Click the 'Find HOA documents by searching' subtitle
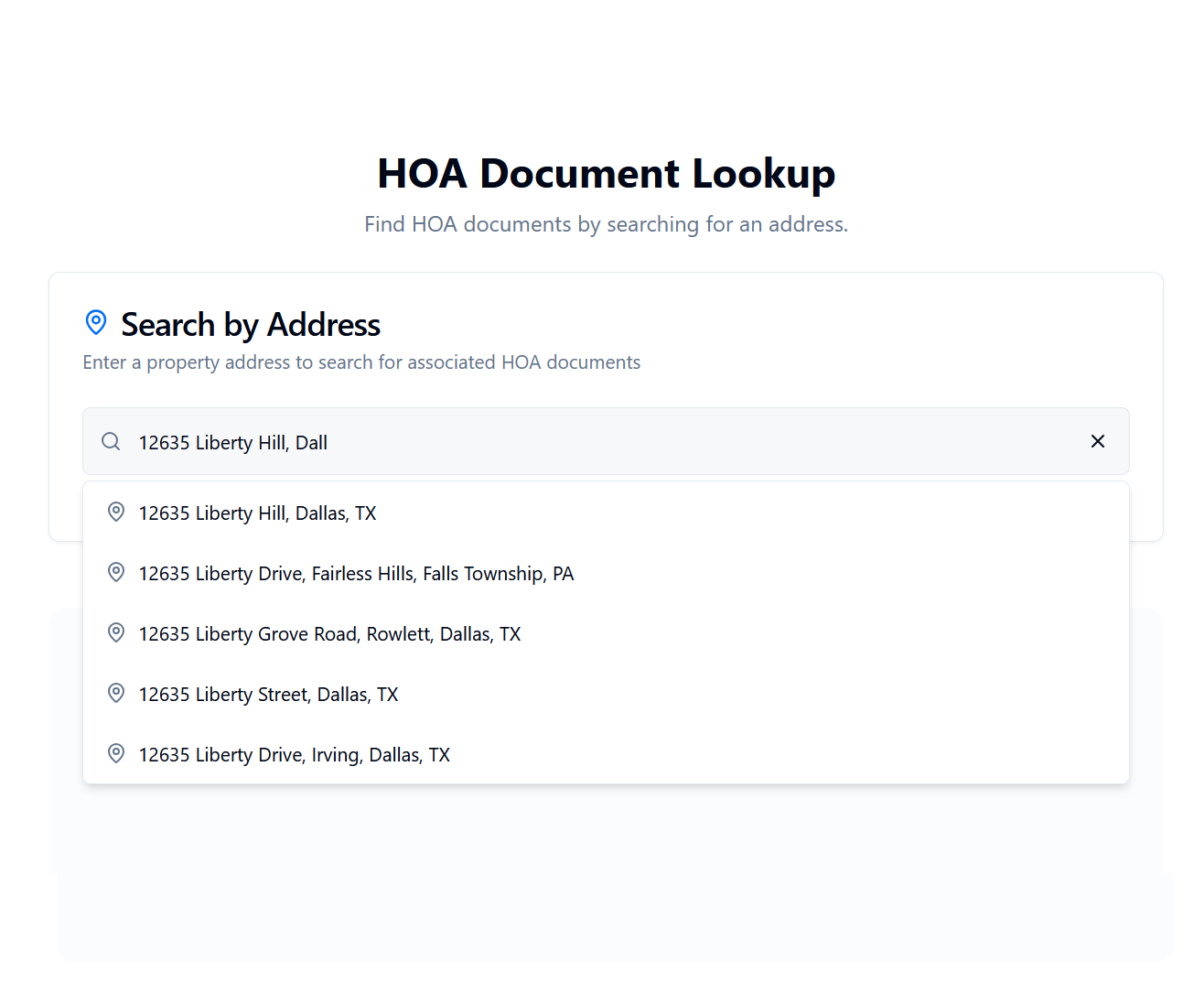The height and width of the screenshot is (993, 1204). point(606,224)
